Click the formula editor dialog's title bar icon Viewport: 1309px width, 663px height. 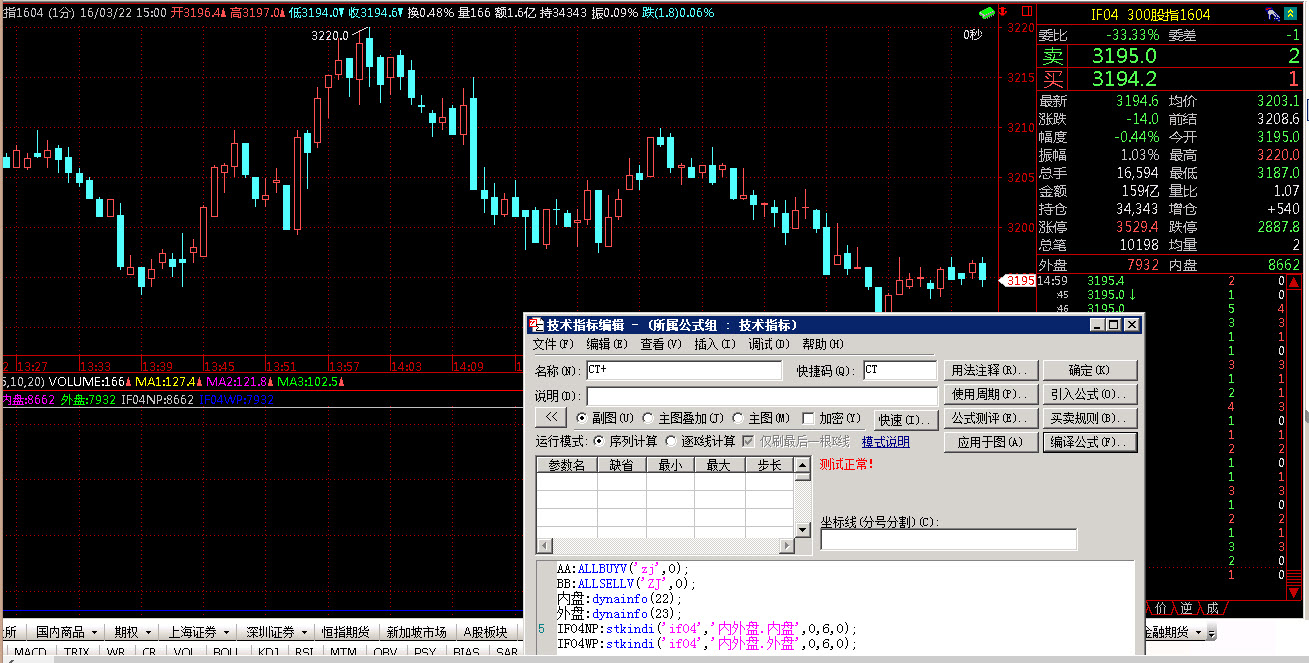(x=536, y=325)
